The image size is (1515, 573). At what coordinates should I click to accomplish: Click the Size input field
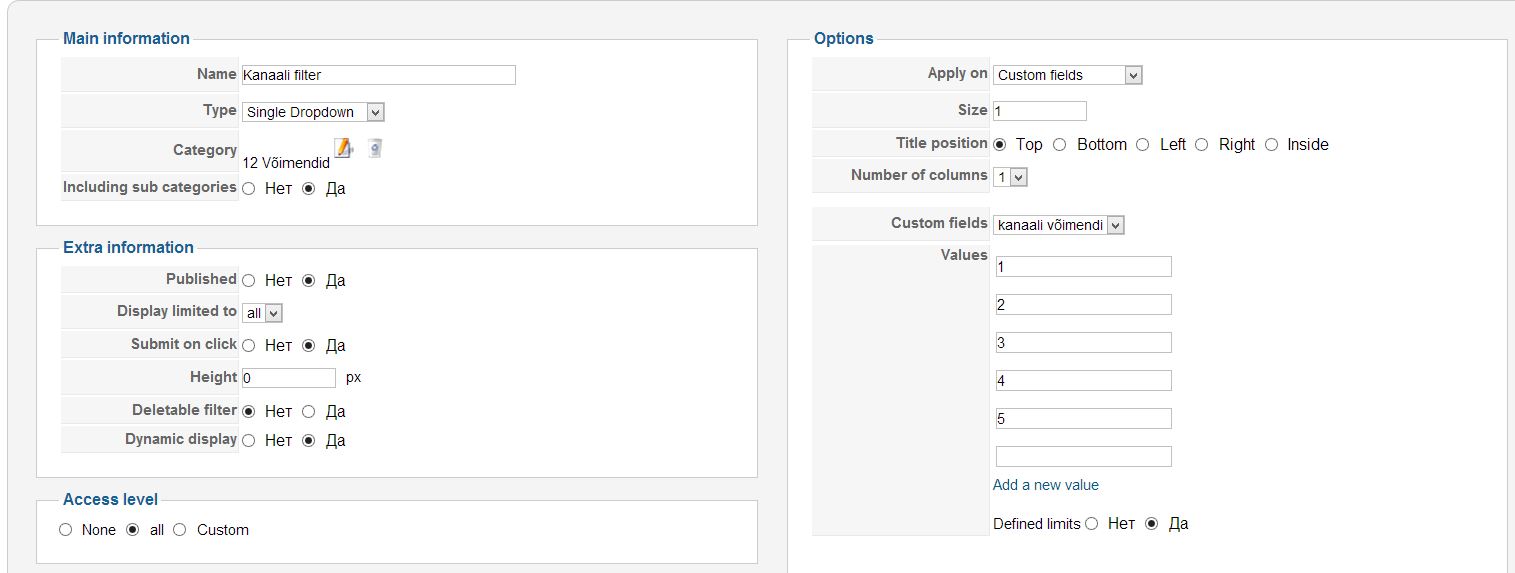point(1040,111)
